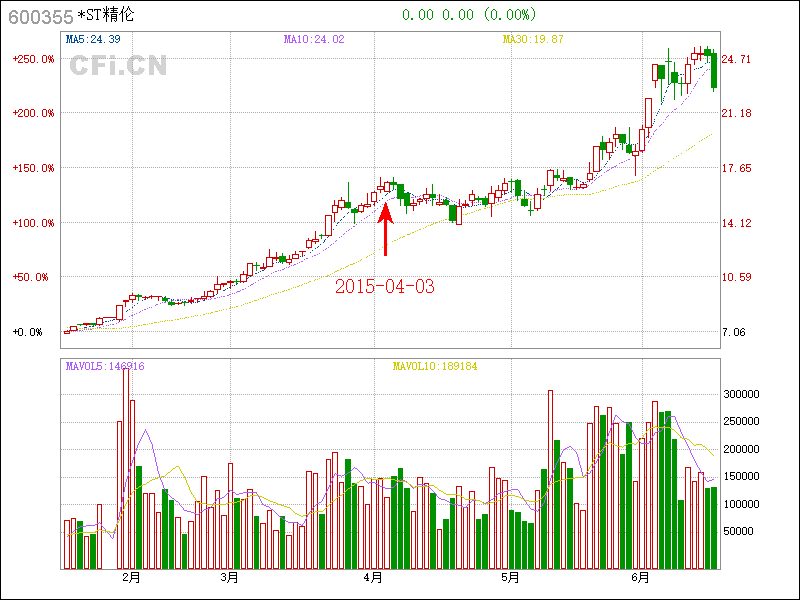Select the MA5:24.39 indicator label
This screenshot has width=800, height=600.
[93, 40]
